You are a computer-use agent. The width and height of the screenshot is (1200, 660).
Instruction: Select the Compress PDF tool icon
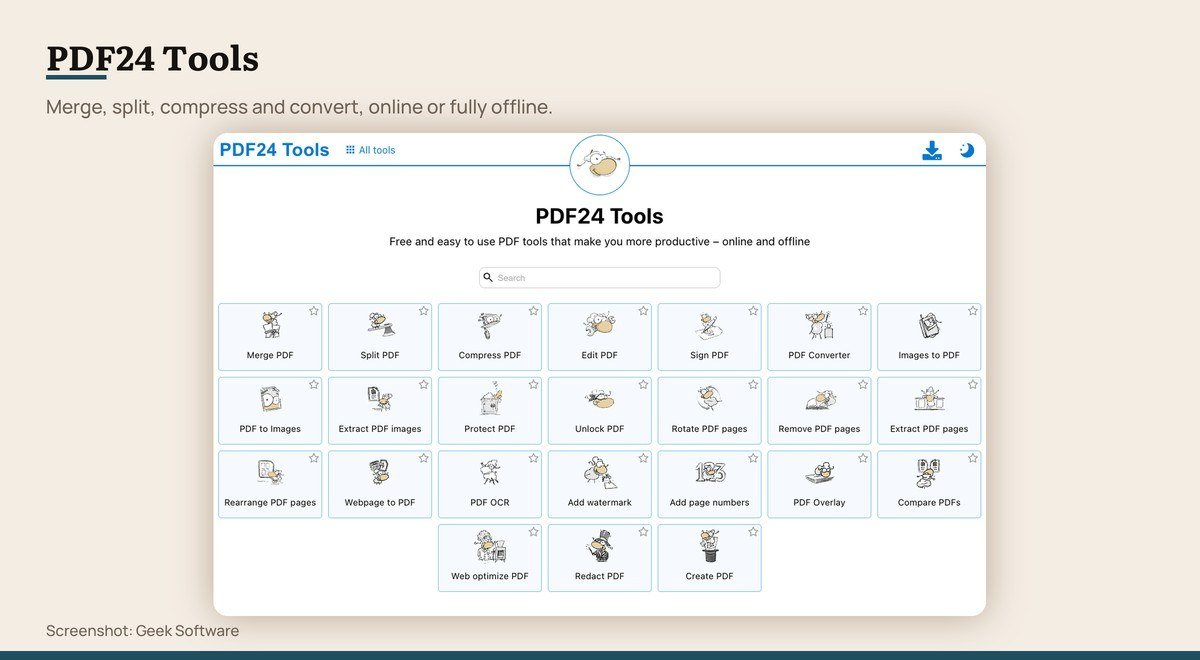(x=490, y=326)
